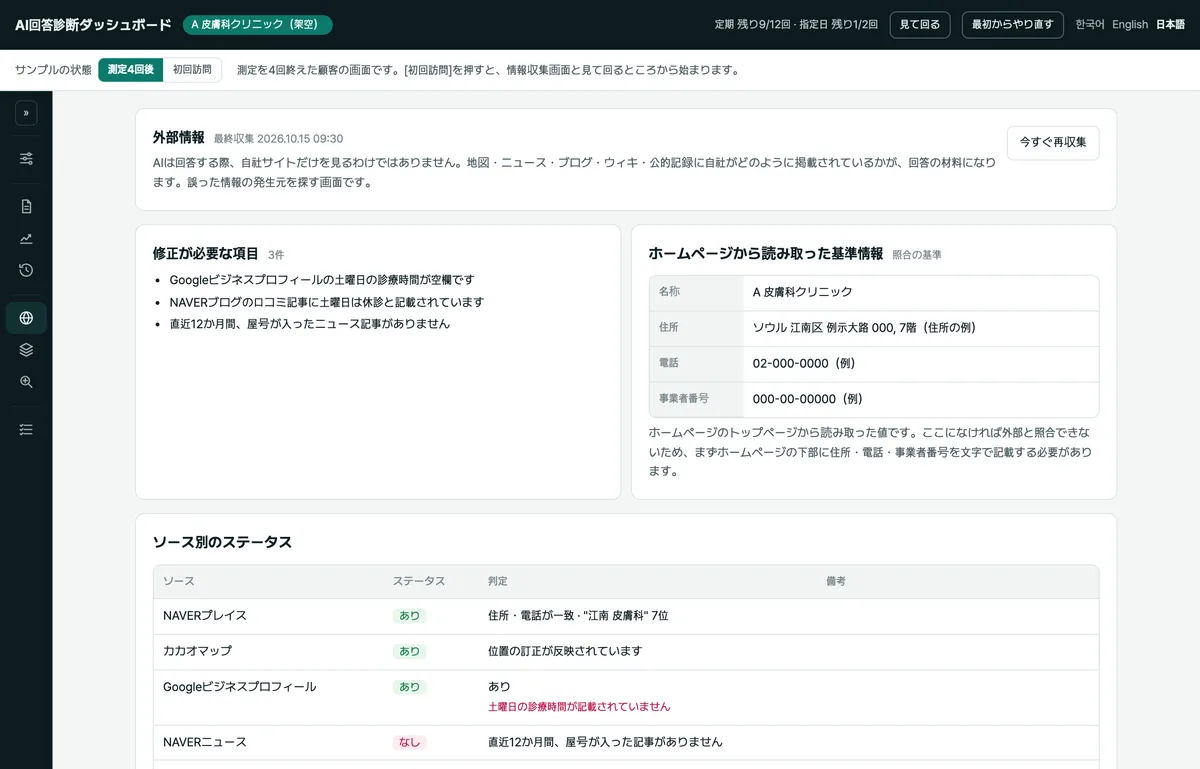
Task: Switch language to 日本語
Action: tap(1170, 25)
